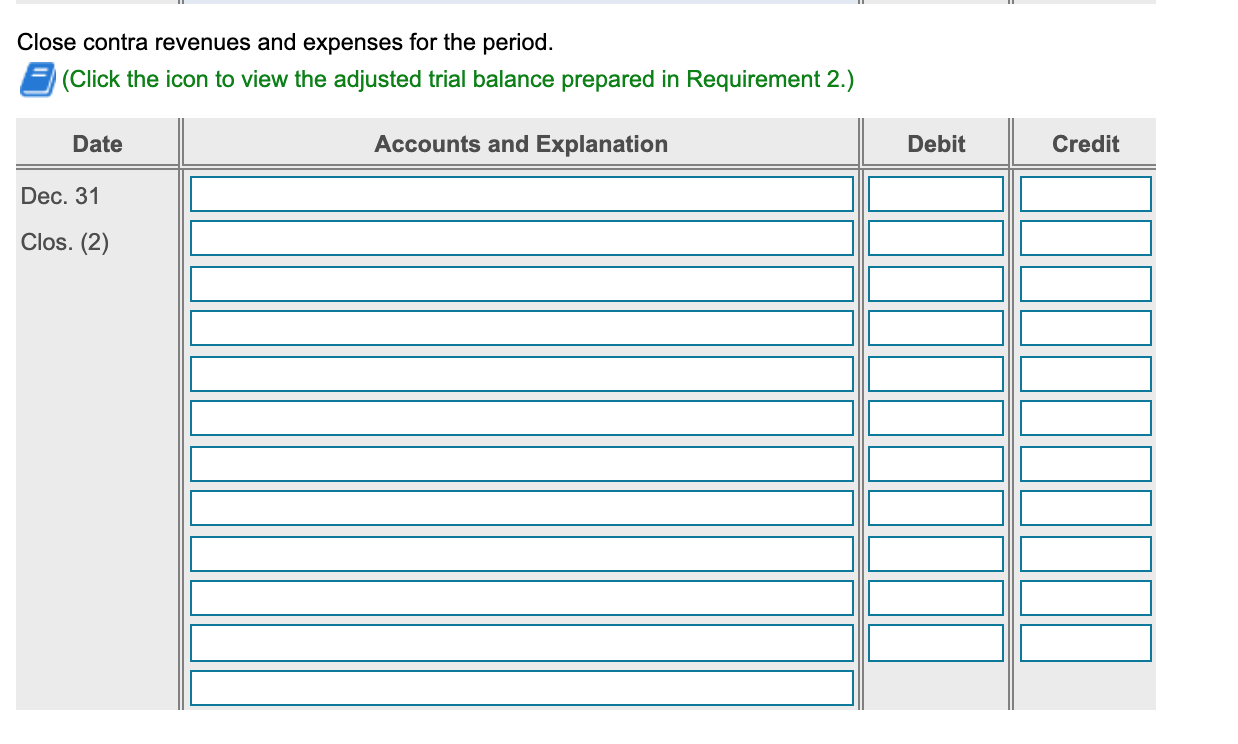Click the first Accounts and Explanation field
The height and width of the screenshot is (744, 1238).
pos(521,193)
